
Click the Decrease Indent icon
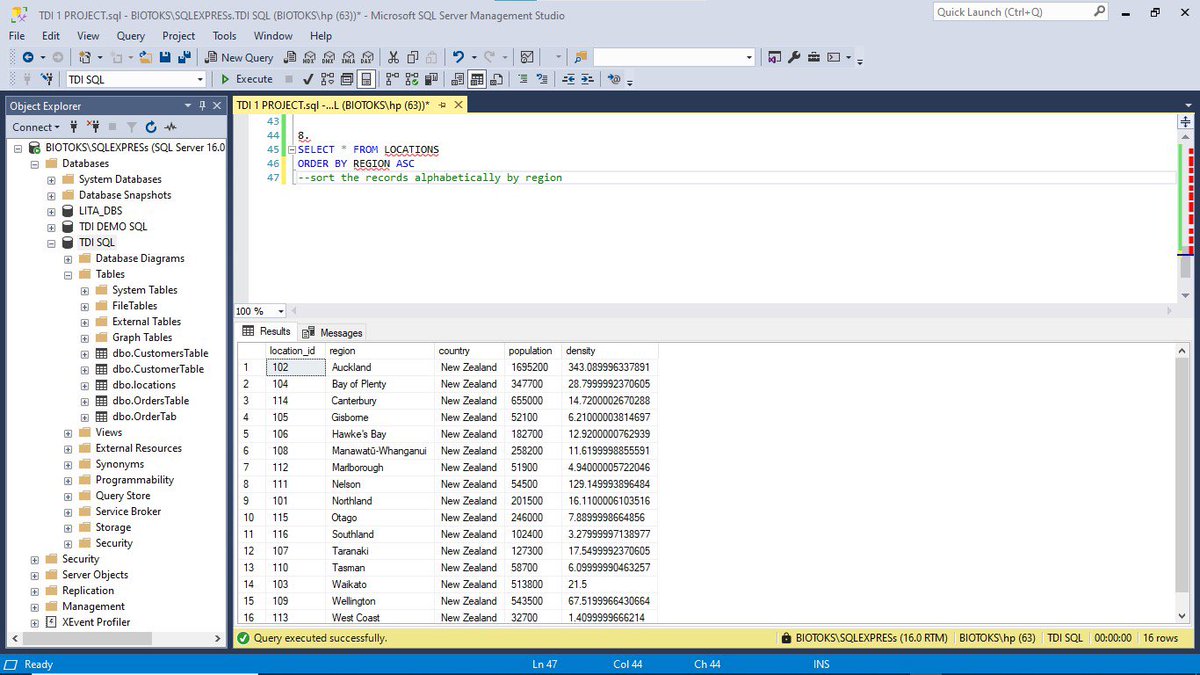(569, 79)
